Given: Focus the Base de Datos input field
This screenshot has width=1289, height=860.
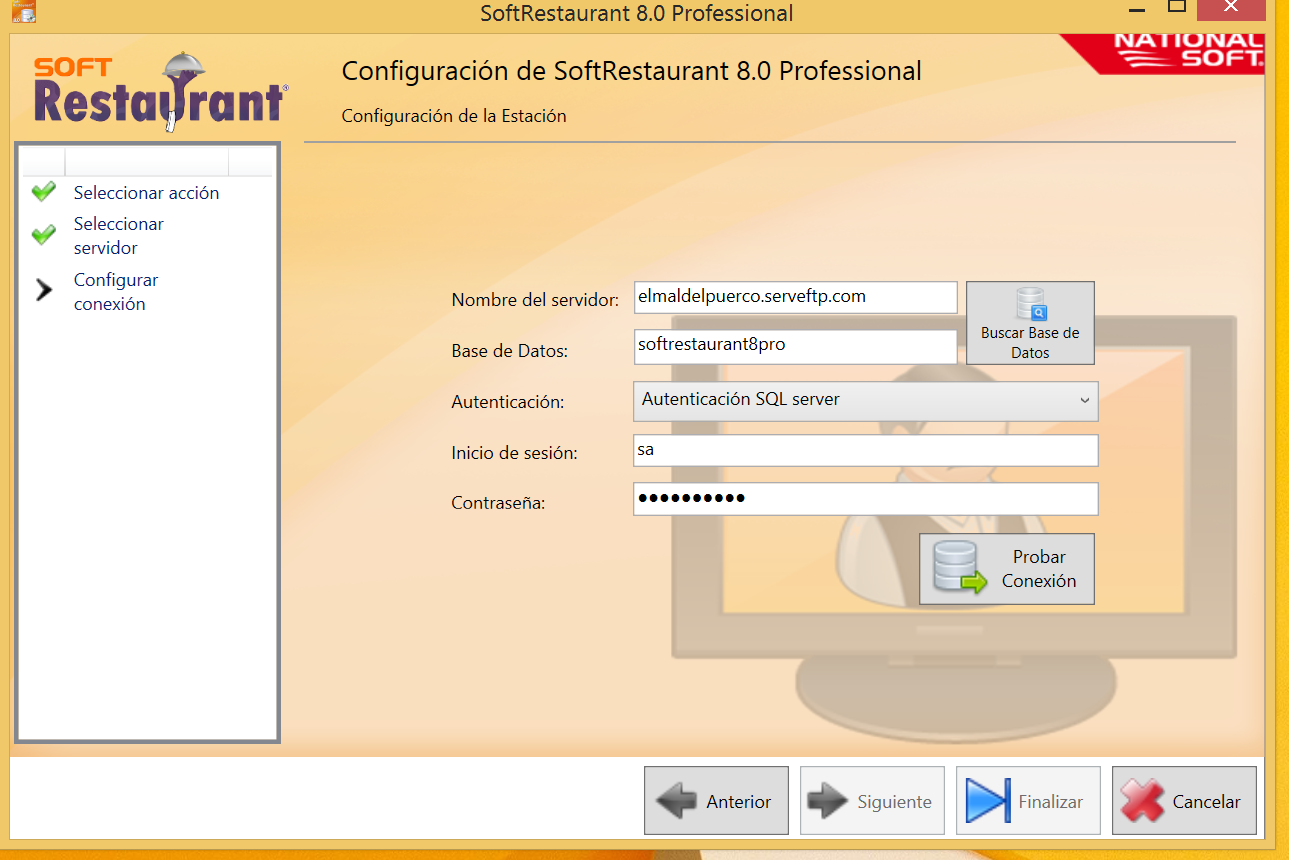Looking at the screenshot, I should click(x=796, y=346).
